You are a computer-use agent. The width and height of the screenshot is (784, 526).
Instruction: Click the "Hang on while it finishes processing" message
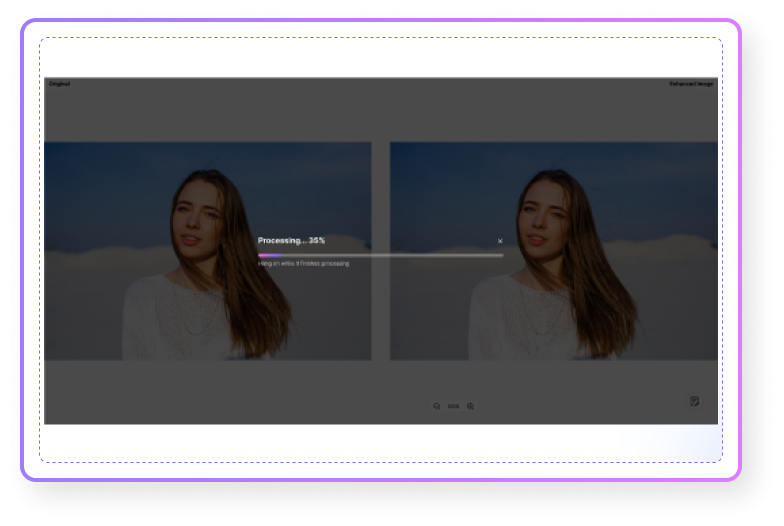[x=304, y=264]
